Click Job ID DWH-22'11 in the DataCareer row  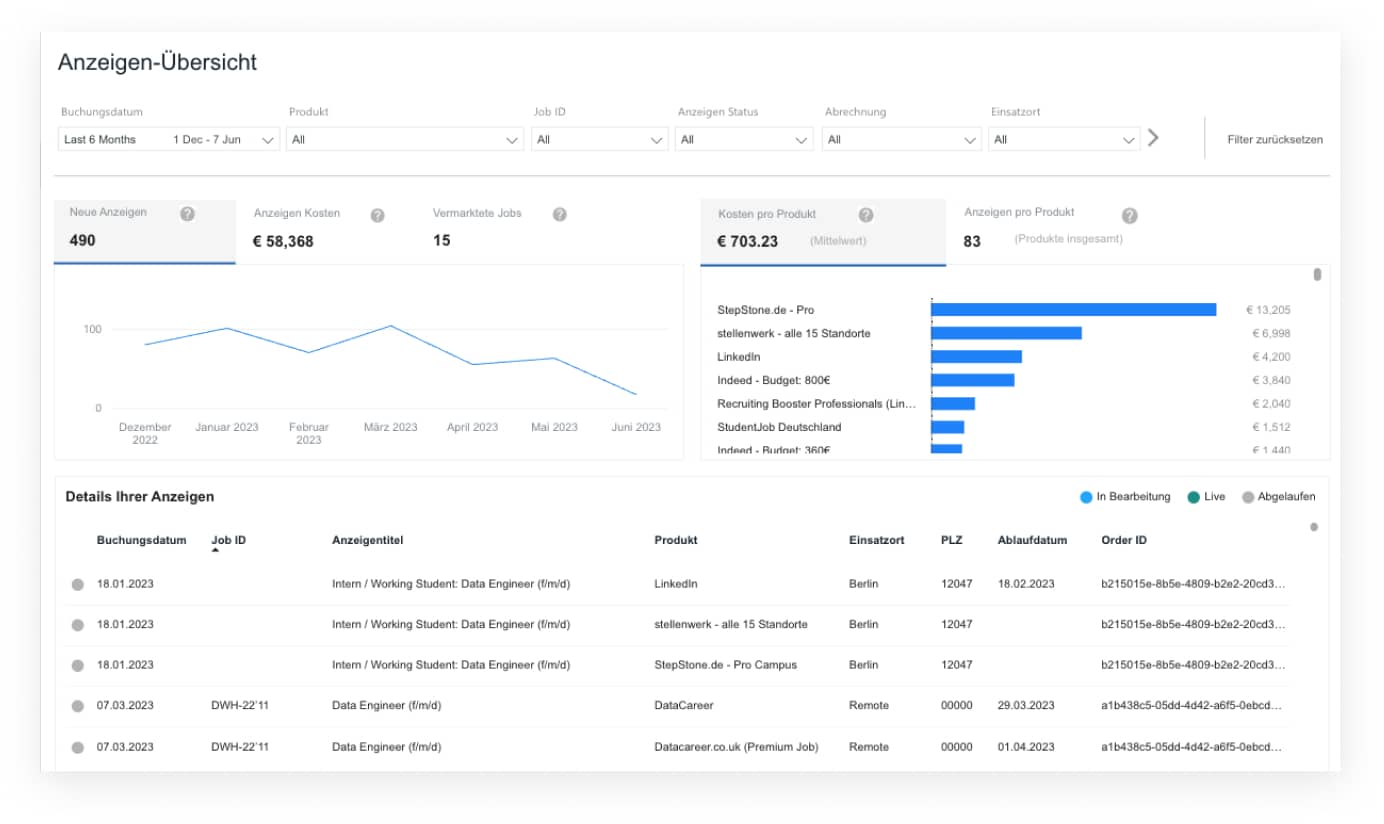[240, 706]
